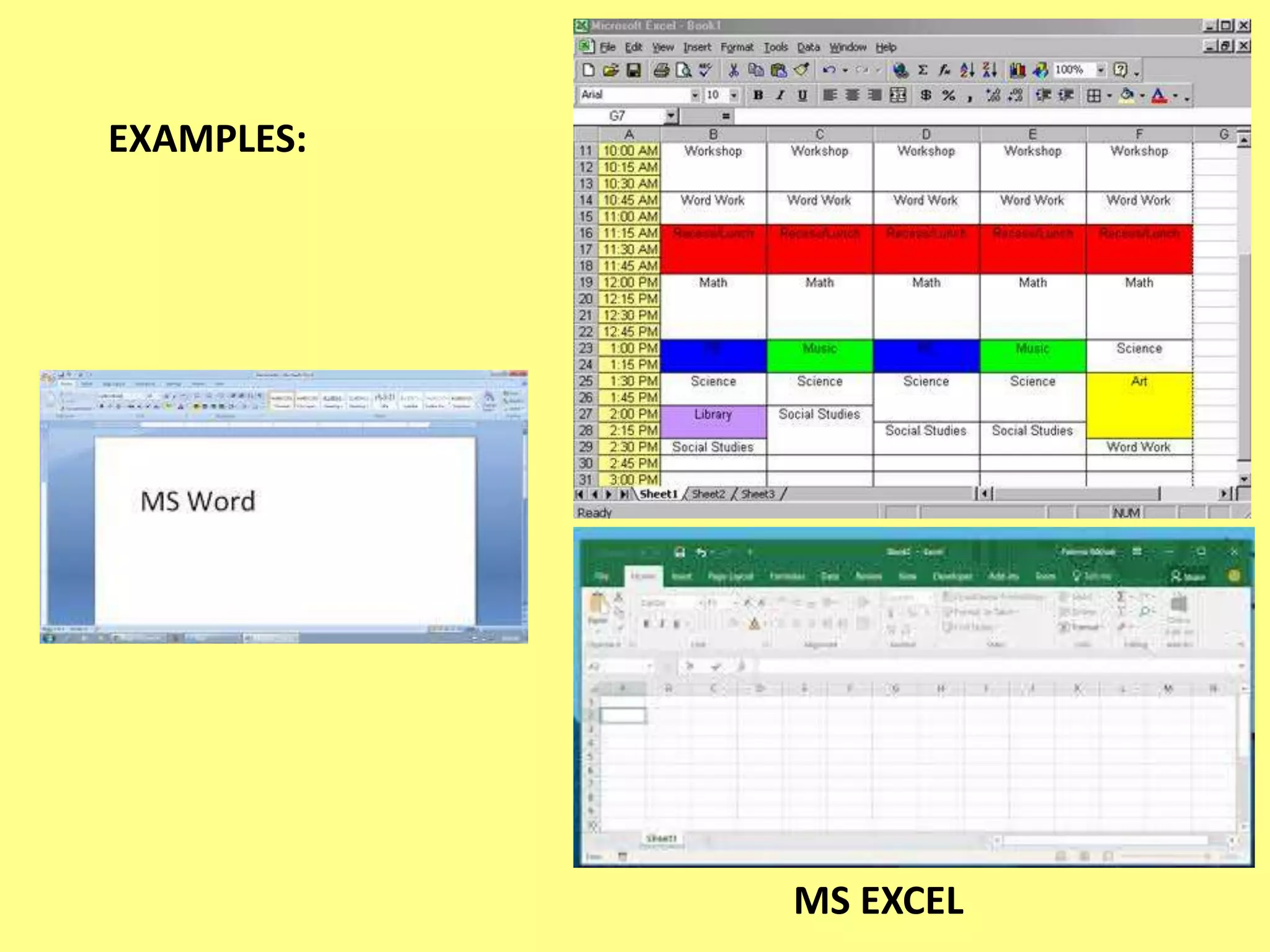Open the Name Box dropdown in modern Excel

[x=649, y=667]
